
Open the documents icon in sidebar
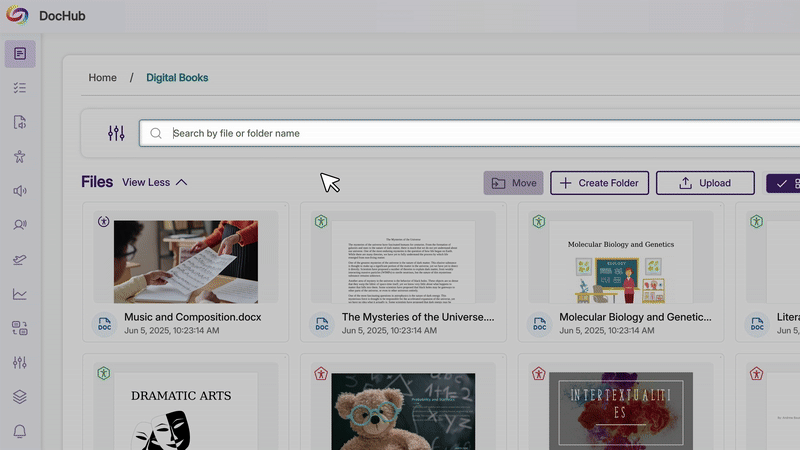[20, 53]
